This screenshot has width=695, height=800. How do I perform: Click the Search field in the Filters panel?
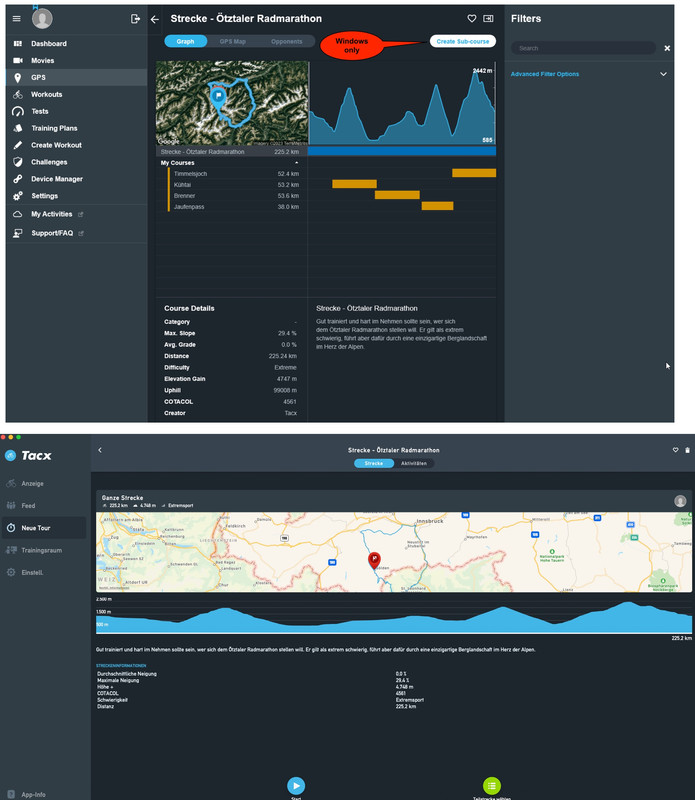click(x=583, y=48)
